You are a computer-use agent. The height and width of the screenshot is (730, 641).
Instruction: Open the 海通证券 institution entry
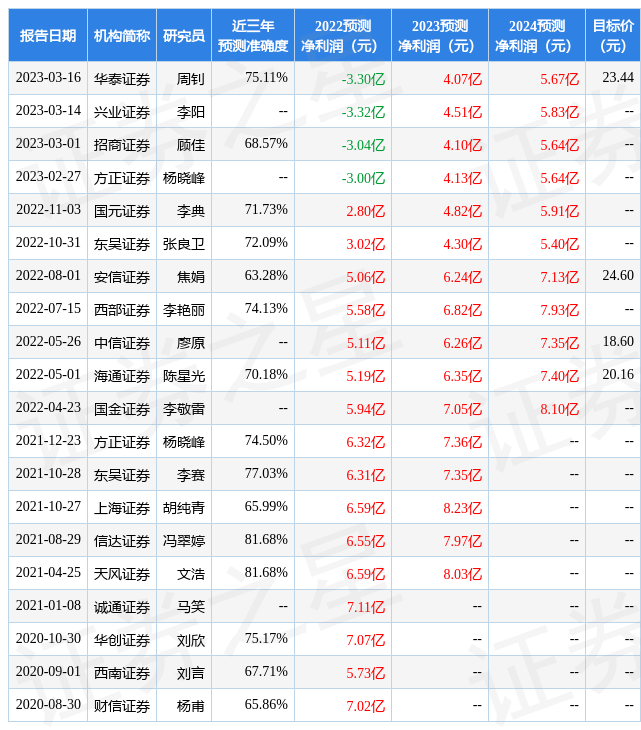pyautogui.click(x=122, y=375)
